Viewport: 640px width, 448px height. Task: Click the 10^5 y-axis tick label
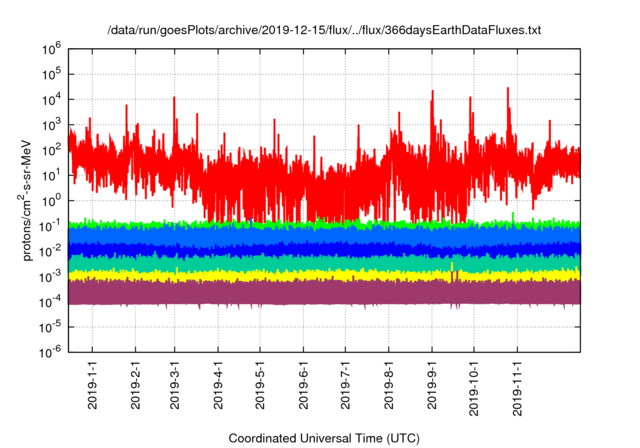(x=51, y=75)
